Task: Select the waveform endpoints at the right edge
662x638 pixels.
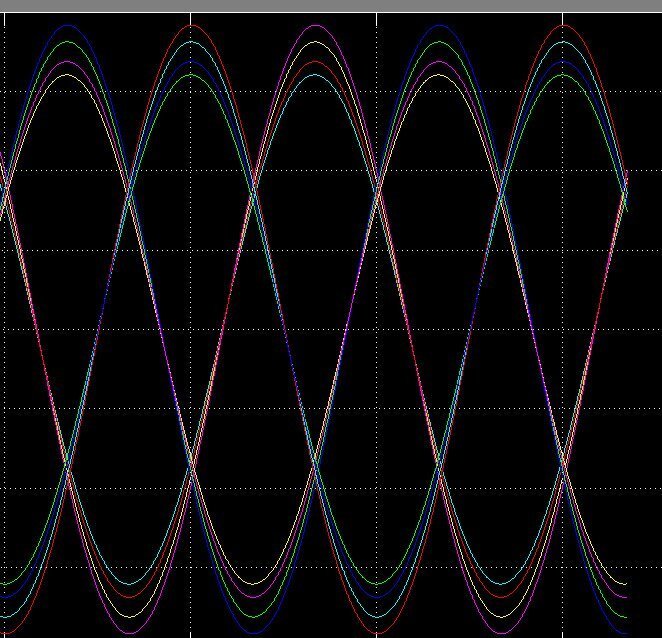Action: 626,188
